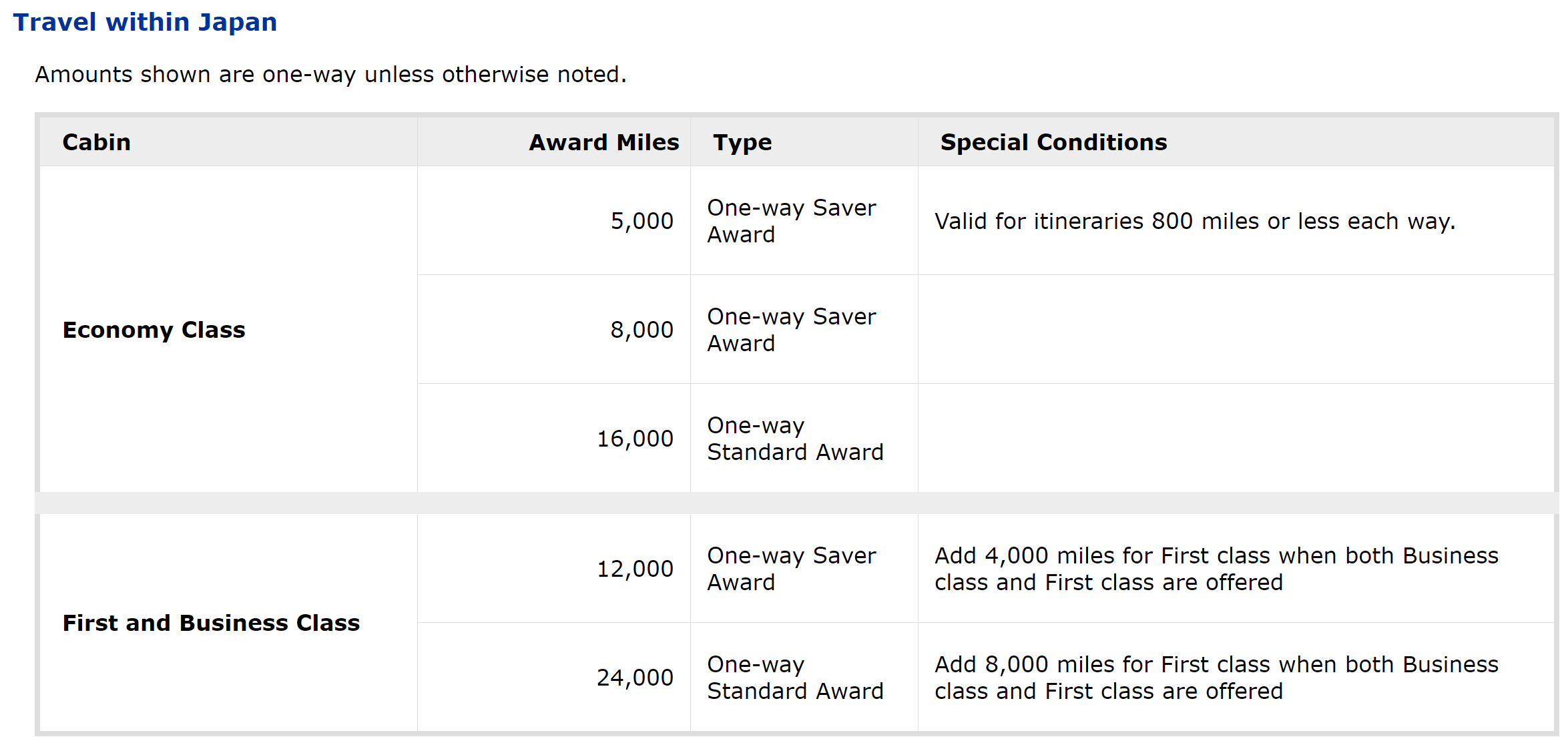Click the 8,000 award miles value
Viewport: 1568px width, 741px height.
(x=641, y=330)
